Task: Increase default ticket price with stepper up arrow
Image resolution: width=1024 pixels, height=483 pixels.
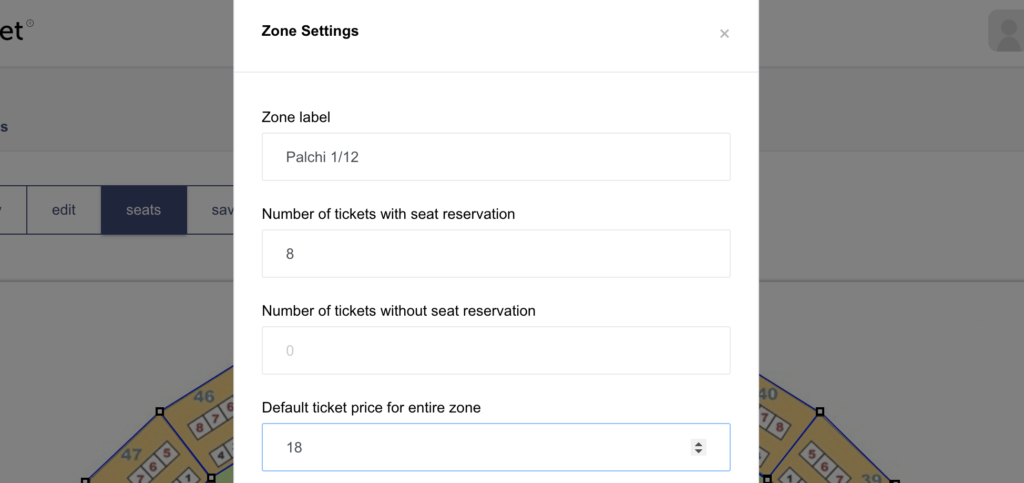Action: point(698,443)
